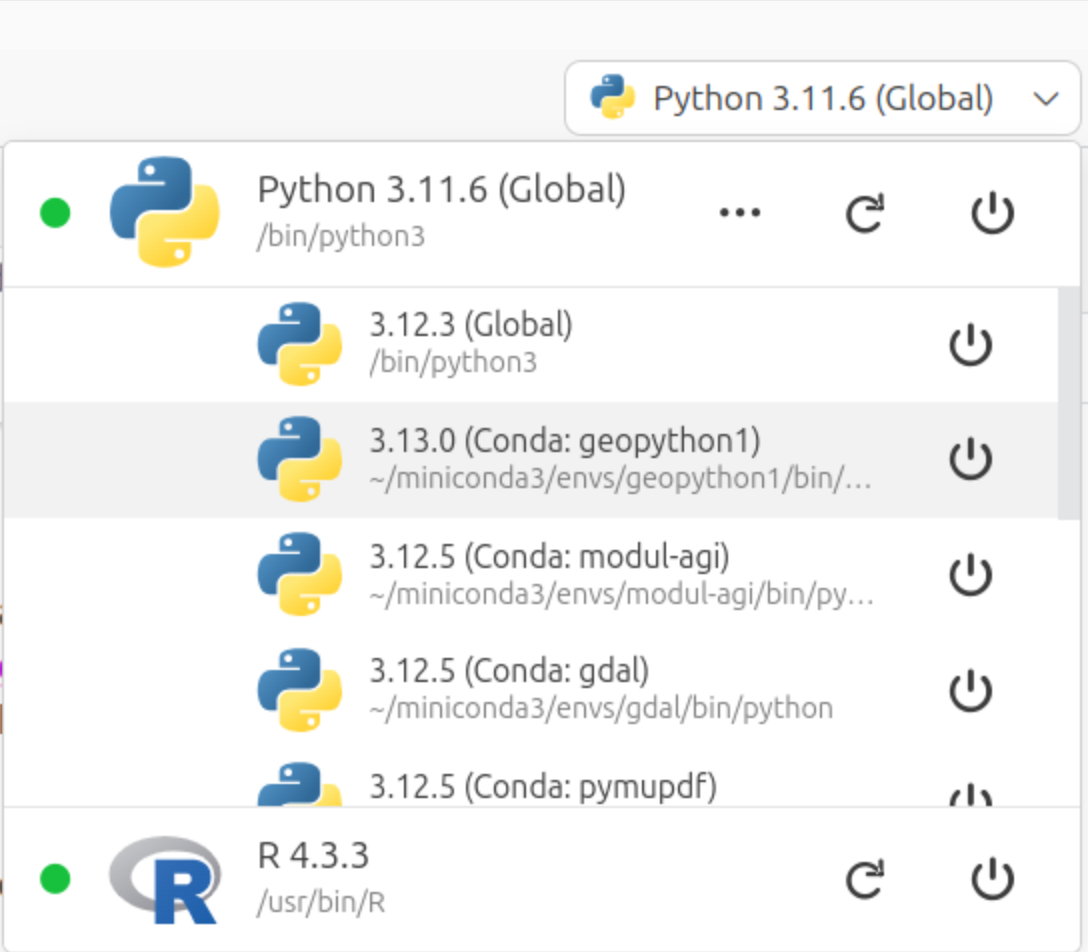Shut down the R 4.3.3 session
Image resolution: width=1088 pixels, height=952 pixels.
pyautogui.click(x=993, y=880)
